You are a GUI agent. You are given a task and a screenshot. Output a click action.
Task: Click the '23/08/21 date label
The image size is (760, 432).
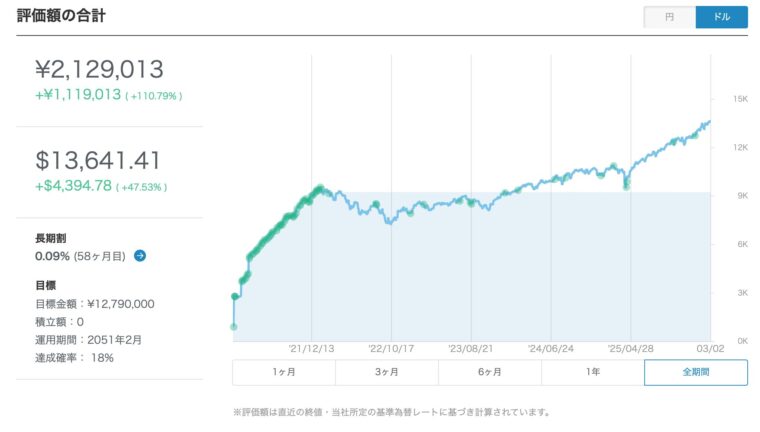[471, 349]
